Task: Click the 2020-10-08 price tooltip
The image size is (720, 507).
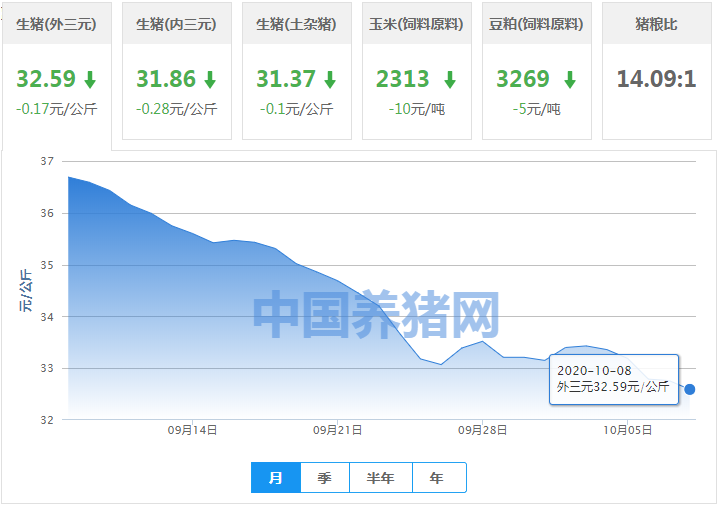Action: click(x=613, y=379)
